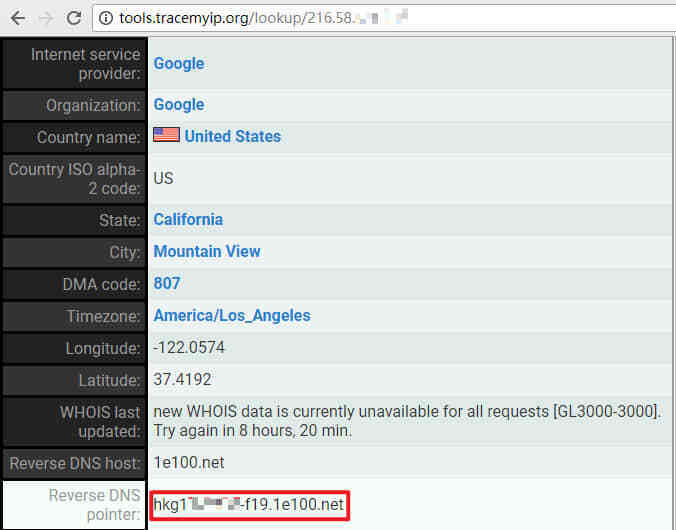This screenshot has height=530, width=676.
Task: Click the WHOIS data unavailable message
Action: (407, 421)
